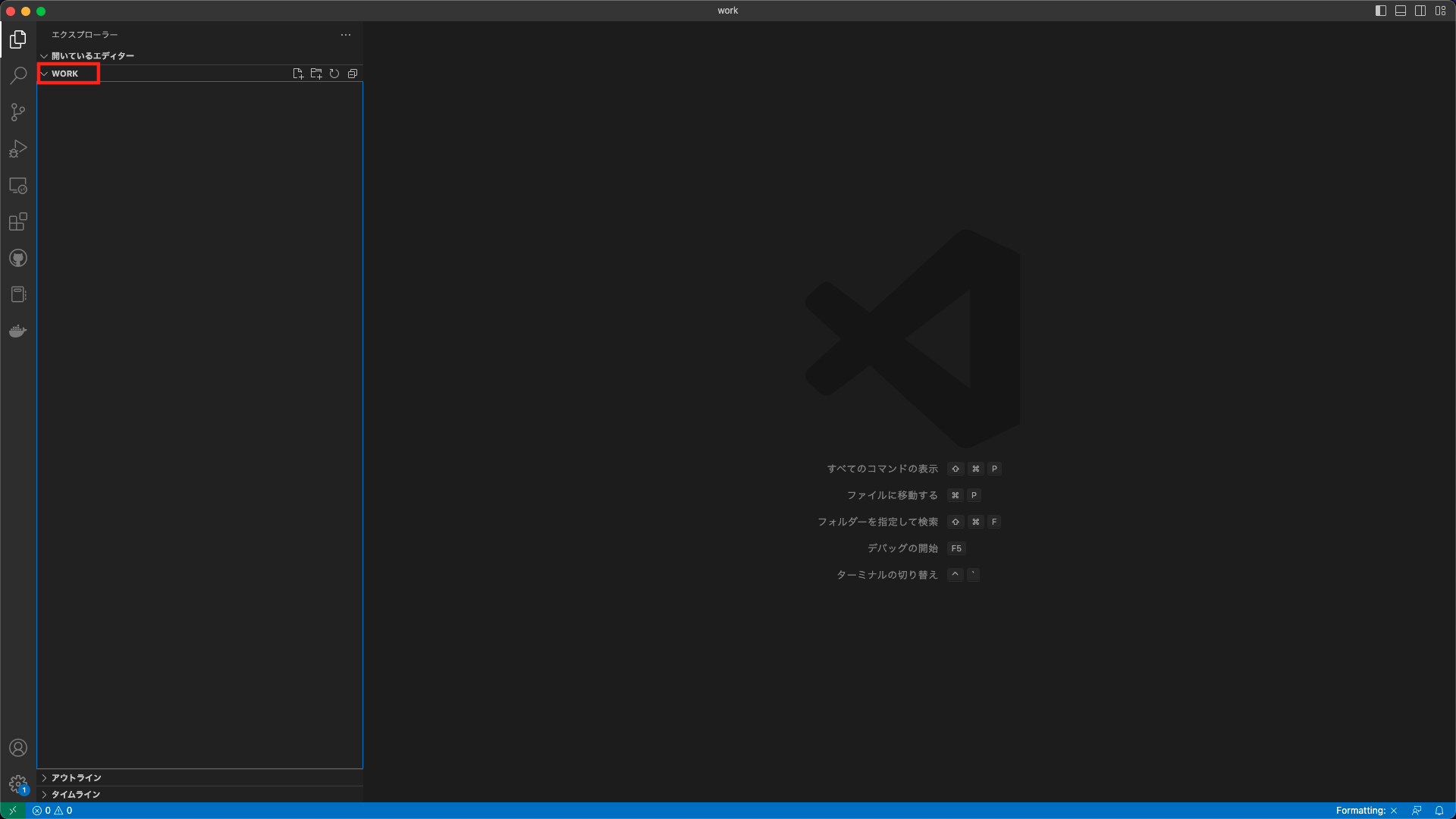Select the Run and Debug icon

17,149
